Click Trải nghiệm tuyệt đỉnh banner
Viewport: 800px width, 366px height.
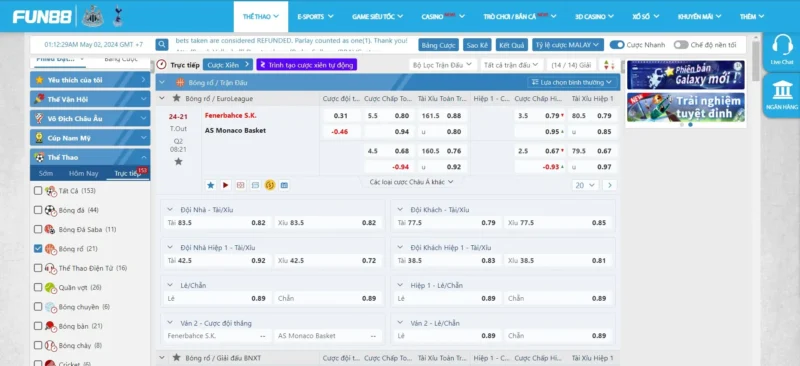point(686,107)
